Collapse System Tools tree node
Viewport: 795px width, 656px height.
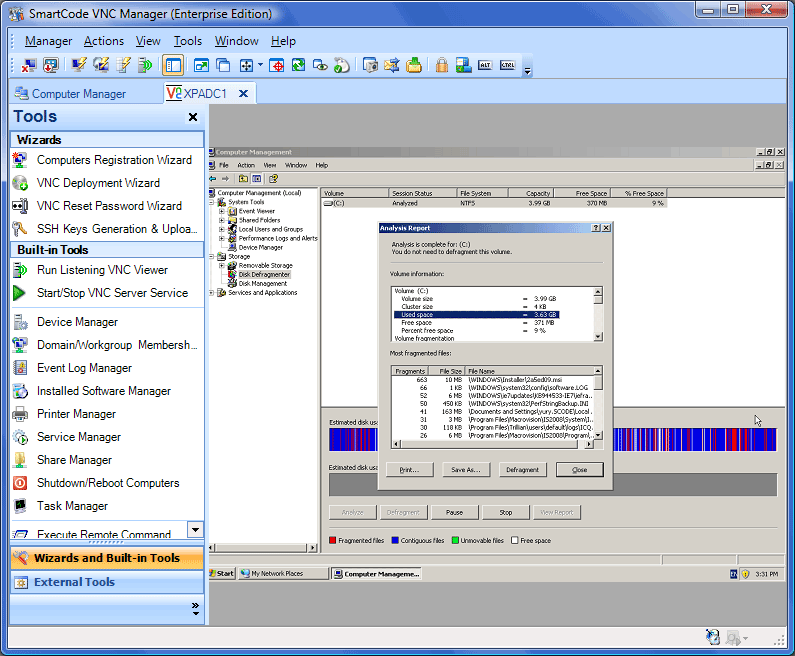tap(212, 202)
